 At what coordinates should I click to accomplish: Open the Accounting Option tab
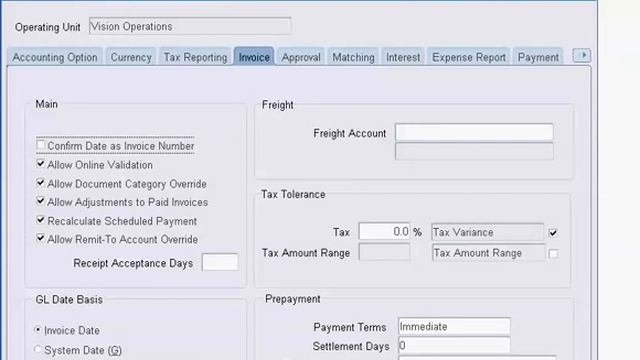pyautogui.click(x=55, y=57)
